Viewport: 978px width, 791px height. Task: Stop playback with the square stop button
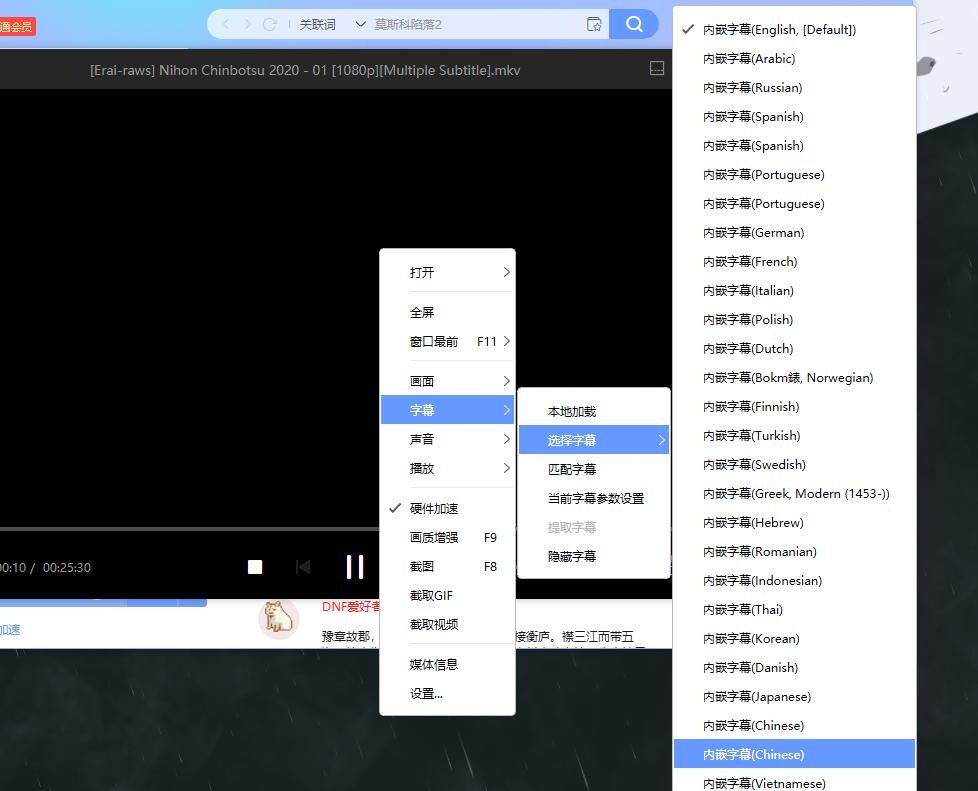pos(255,567)
